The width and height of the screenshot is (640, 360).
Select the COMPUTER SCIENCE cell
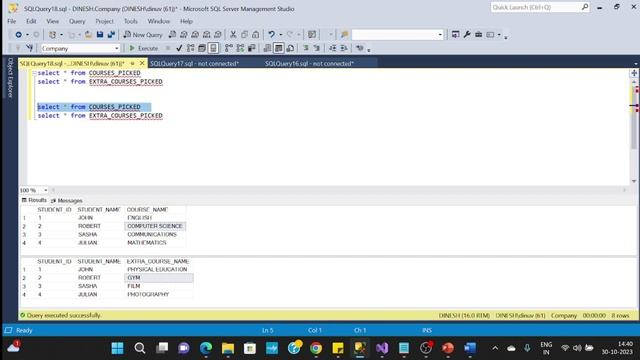[155, 226]
